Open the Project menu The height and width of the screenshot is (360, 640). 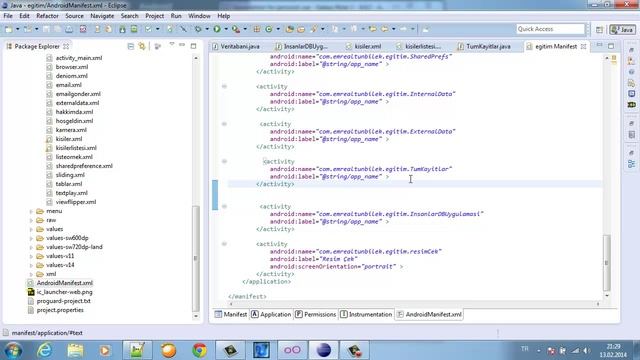tap(155, 16)
